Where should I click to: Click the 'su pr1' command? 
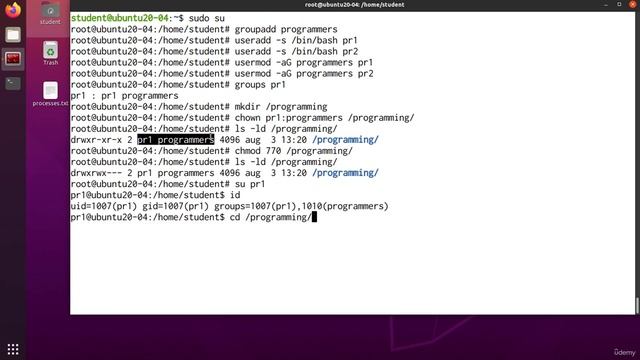(250, 184)
